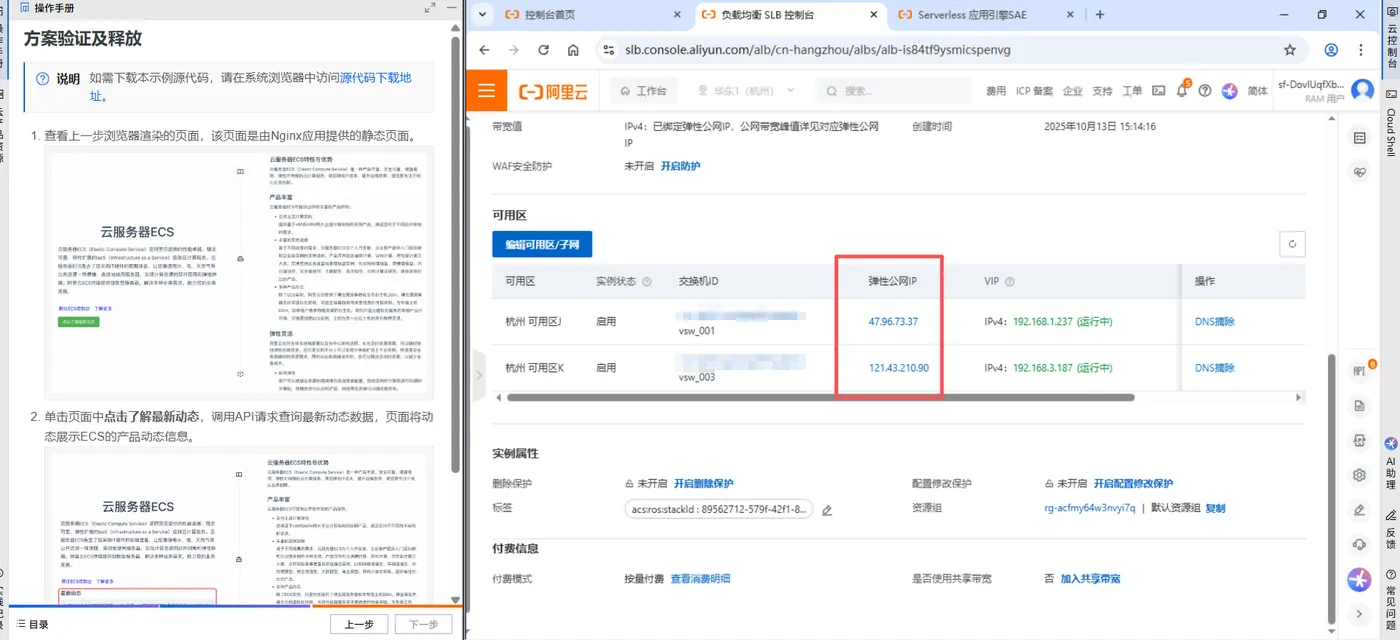Expand the right rail with the chevron
The width and height of the screenshot is (1400, 640).
coord(1359,613)
